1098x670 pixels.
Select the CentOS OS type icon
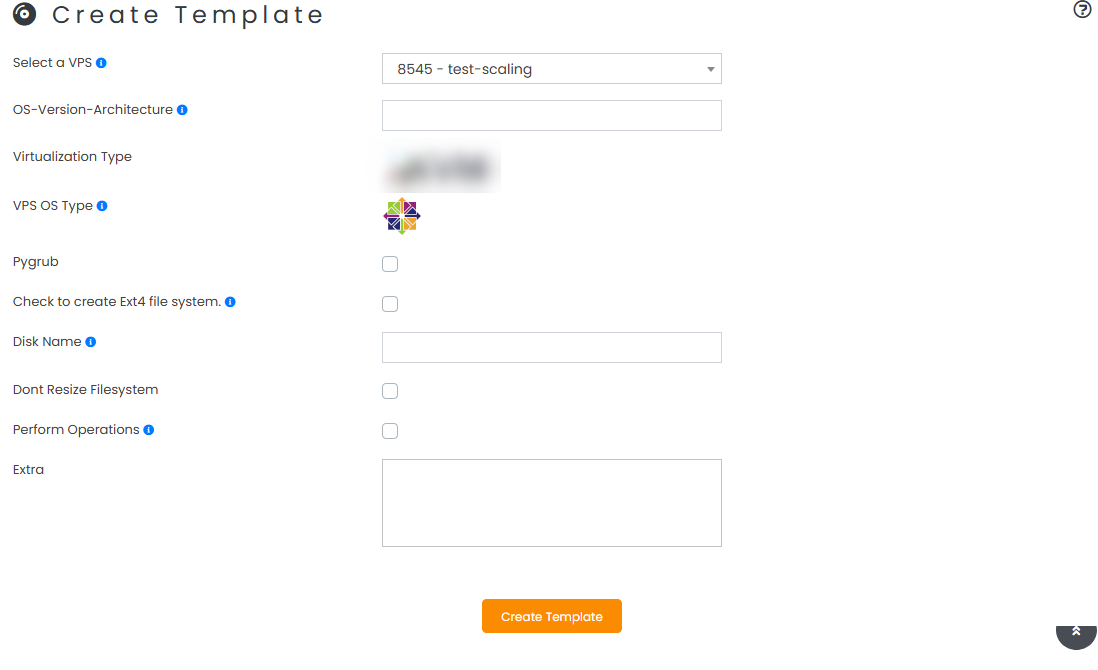point(401,215)
